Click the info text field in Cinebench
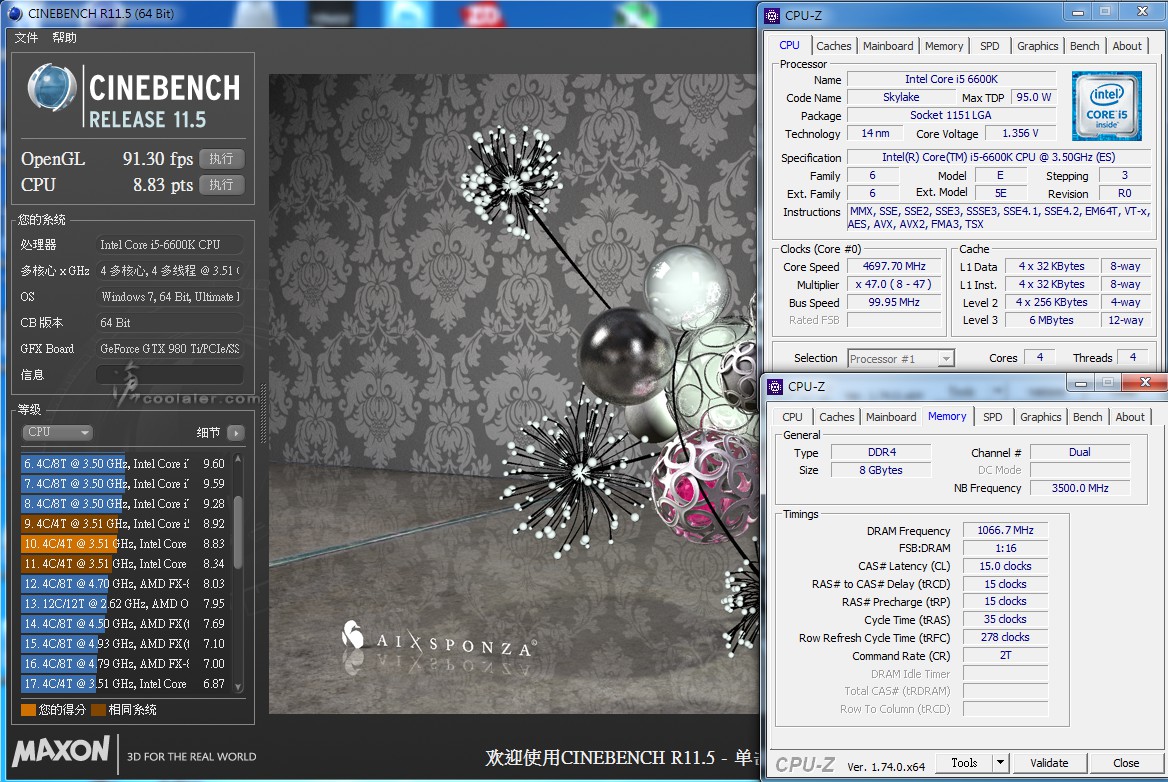 click(170, 375)
